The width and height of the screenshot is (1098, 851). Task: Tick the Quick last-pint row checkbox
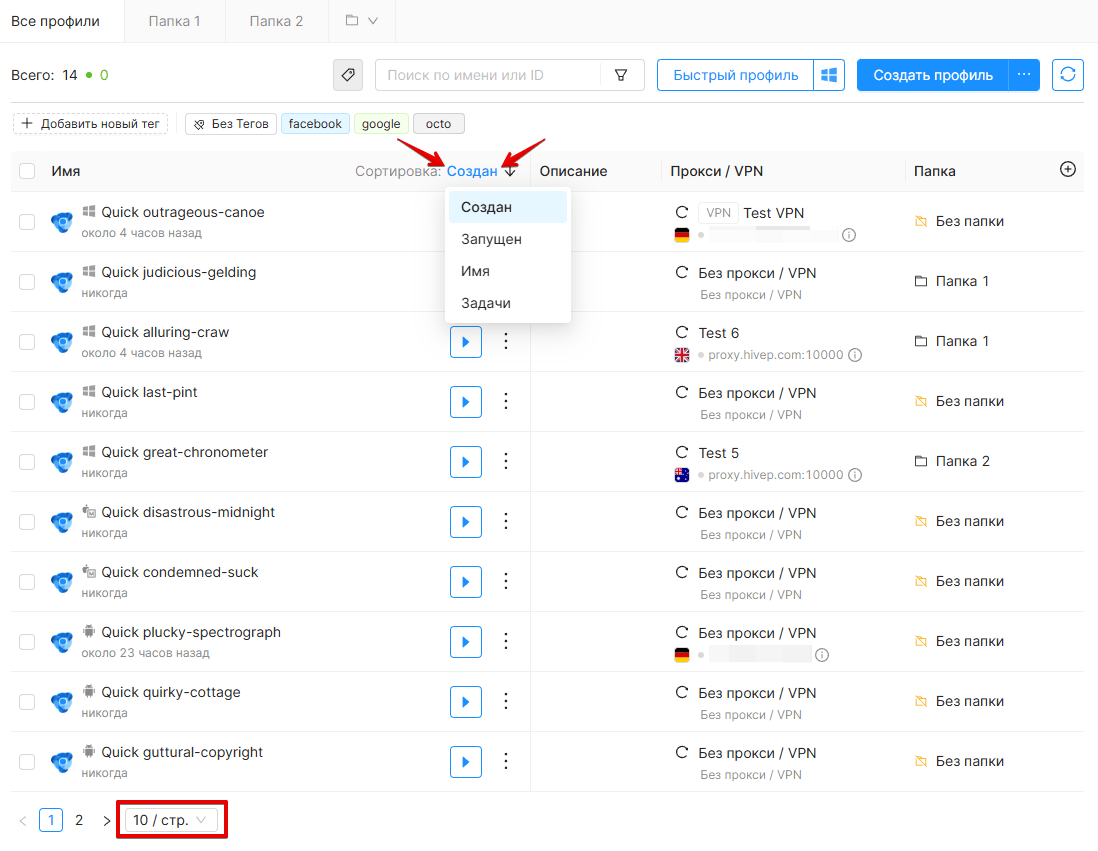click(27, 402)
